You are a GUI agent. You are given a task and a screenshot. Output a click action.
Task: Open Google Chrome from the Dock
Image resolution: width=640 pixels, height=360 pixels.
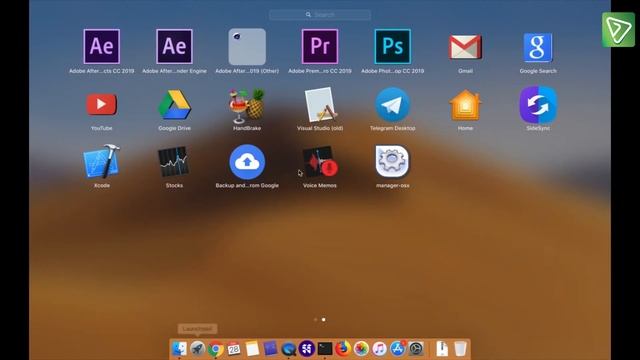216,349
